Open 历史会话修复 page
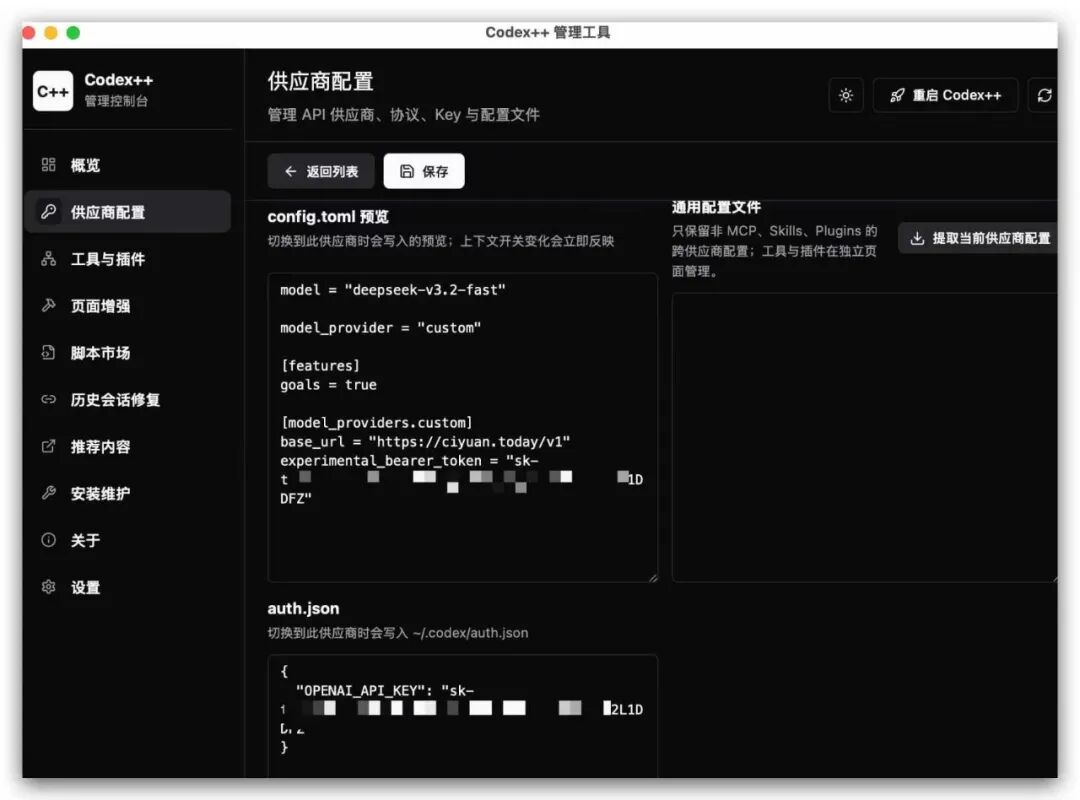Viewport: 1080px width, 800px height. (x=127, y=399)
